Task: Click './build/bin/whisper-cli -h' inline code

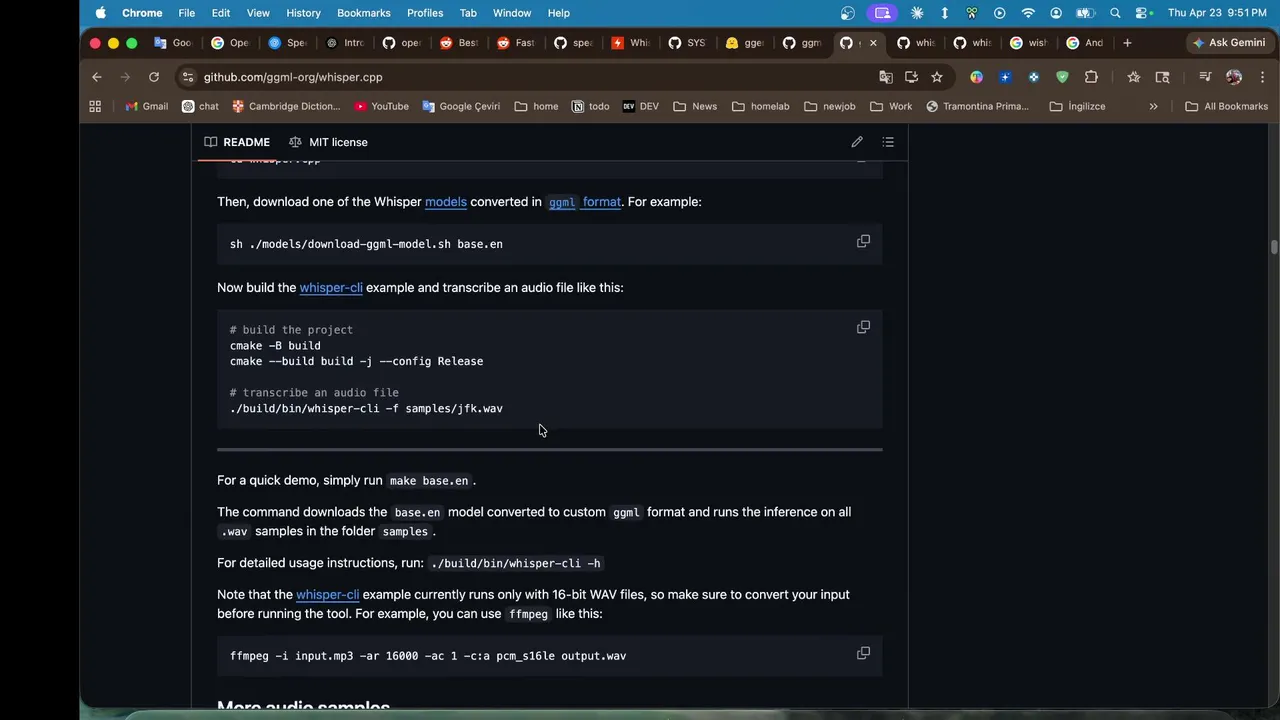Action: coord(515,563)
